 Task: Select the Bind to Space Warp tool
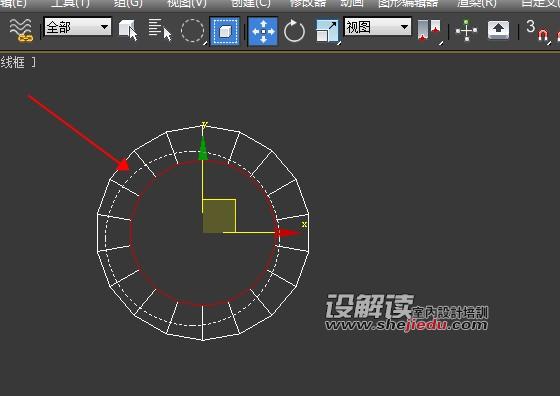tap(21, 30)
